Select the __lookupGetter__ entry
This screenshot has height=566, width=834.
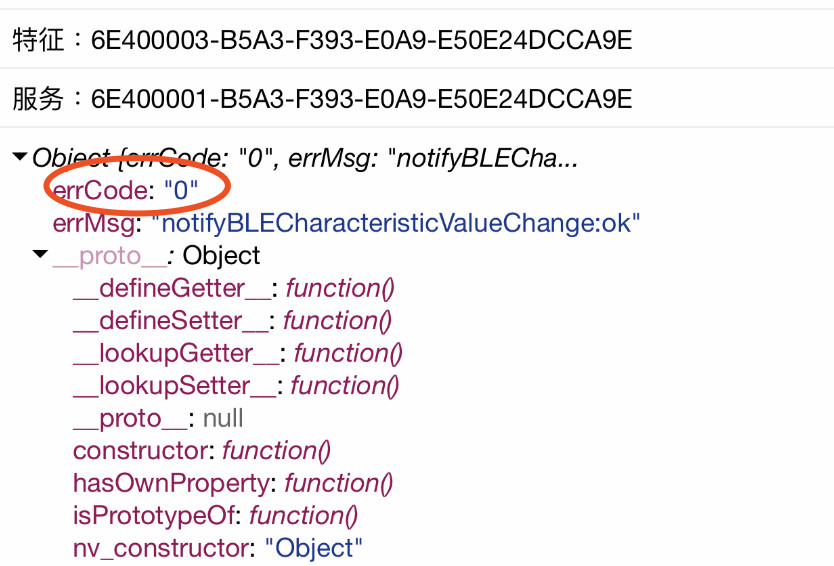[x=163, y=353]
